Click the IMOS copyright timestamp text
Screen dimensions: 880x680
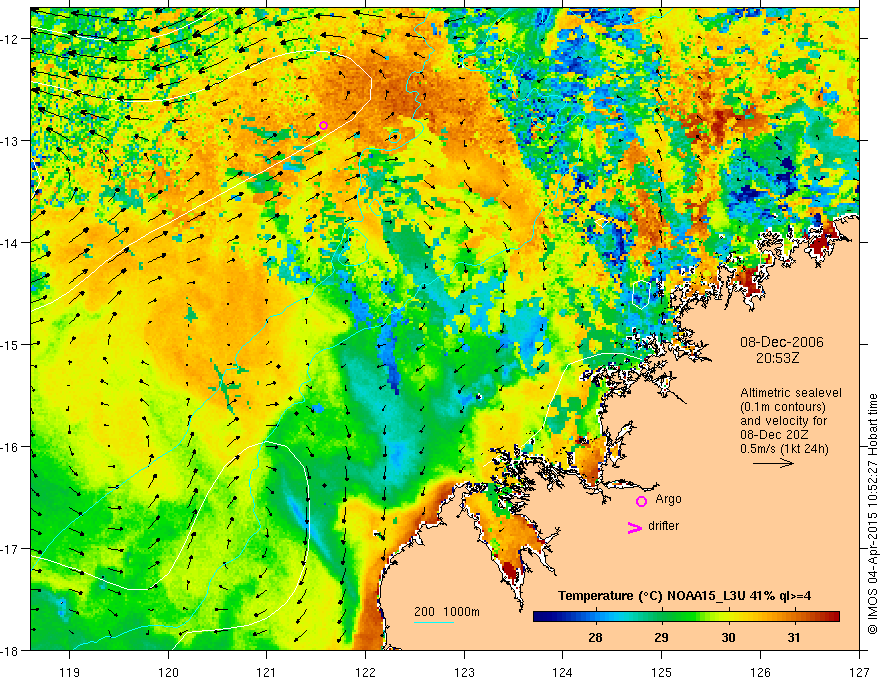click(873, 514)
